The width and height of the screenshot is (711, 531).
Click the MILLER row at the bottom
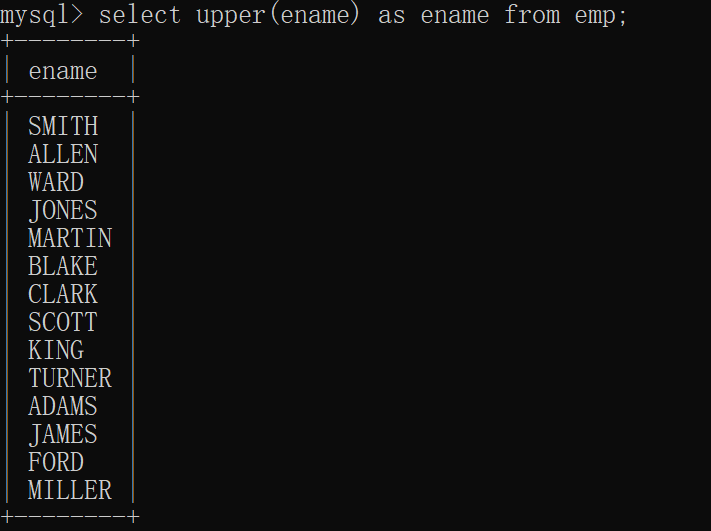70,490
